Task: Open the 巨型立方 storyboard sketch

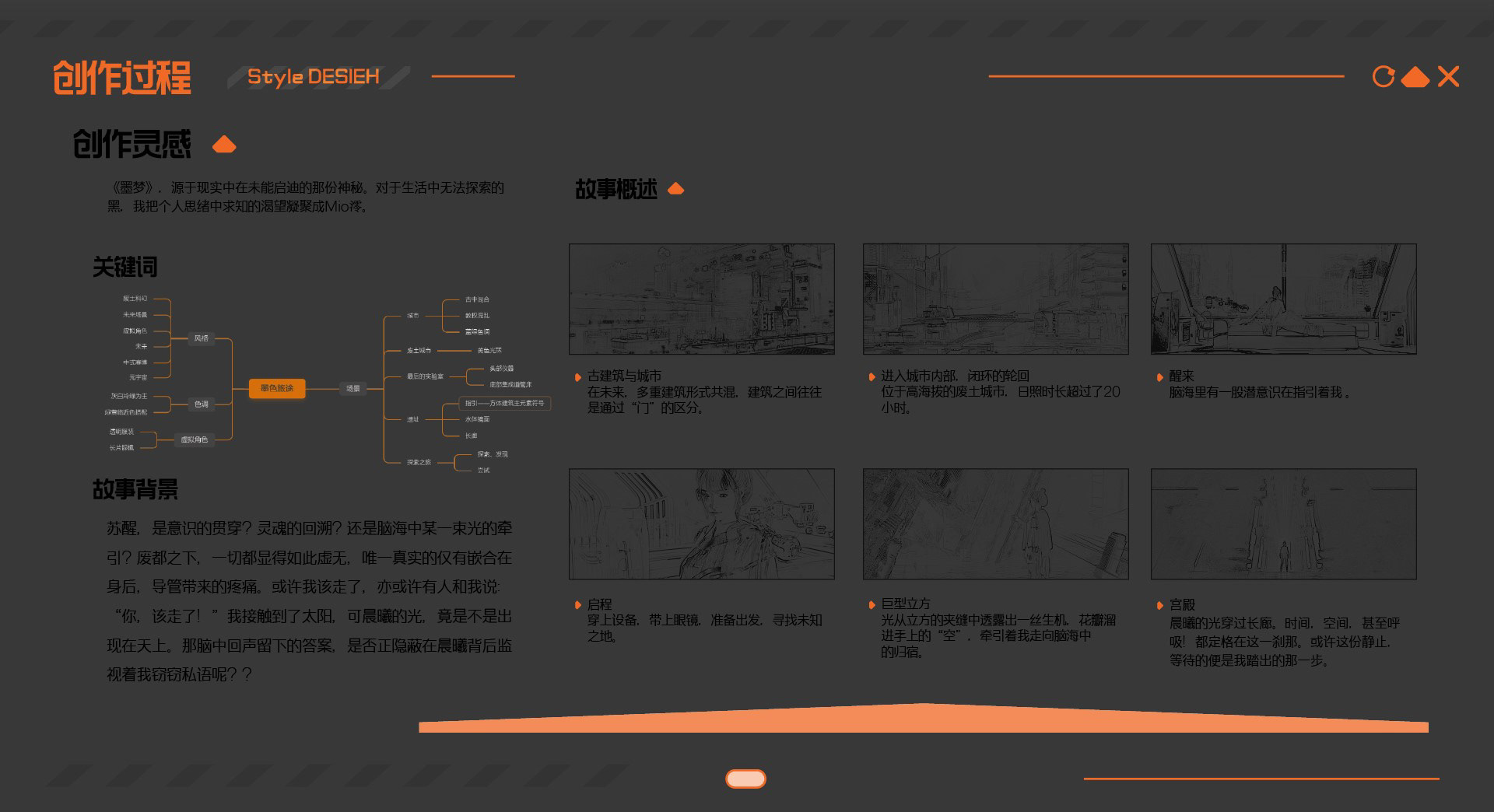Action: pyautogui.click(x=995, y=523)
